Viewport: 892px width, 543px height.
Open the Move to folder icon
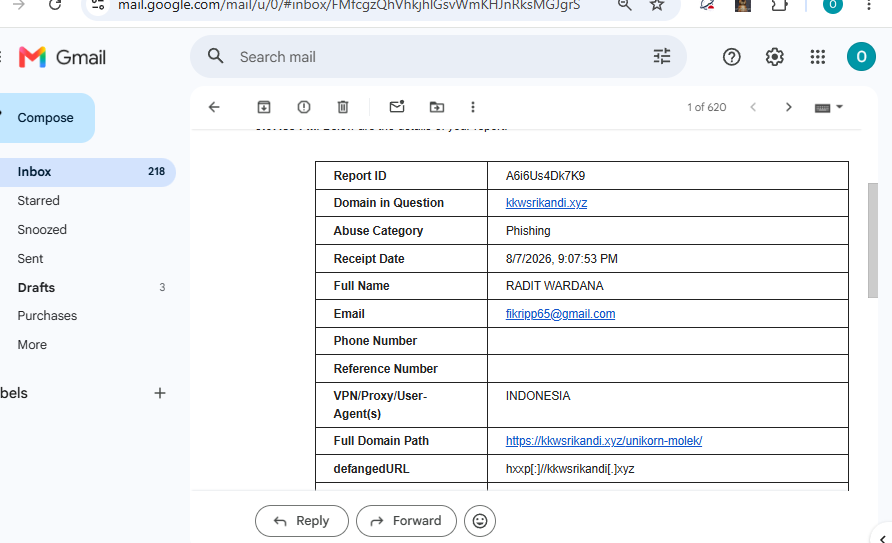tap(437, 107)
